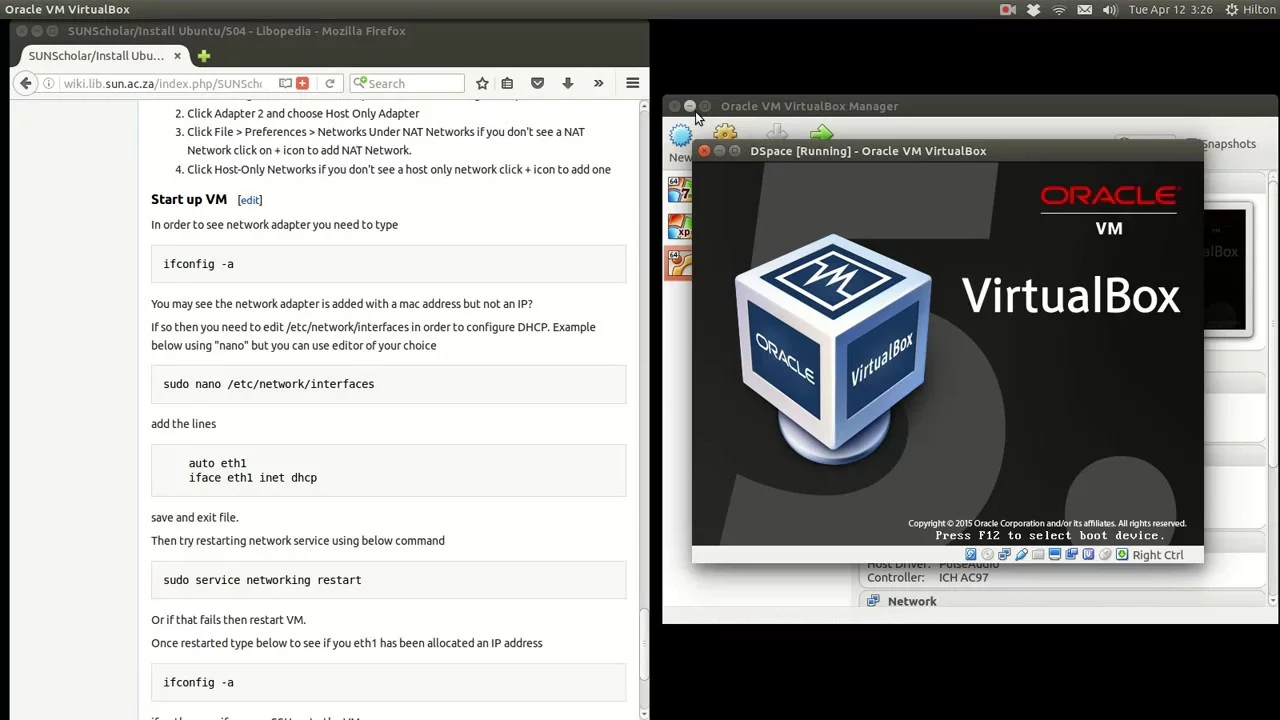The height and width of the screenshot is (720, 1280).
Task: Open Pocket icon in Firefox toolbar
Action: [537, 83]
